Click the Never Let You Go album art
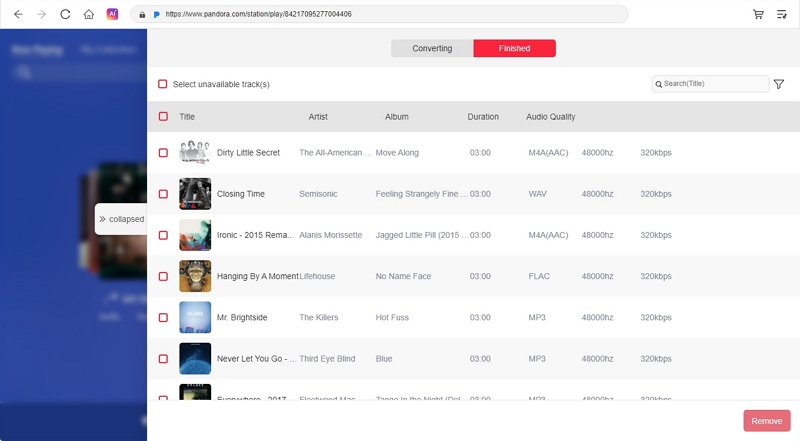 pyautogui.click(x=195, y=359)
